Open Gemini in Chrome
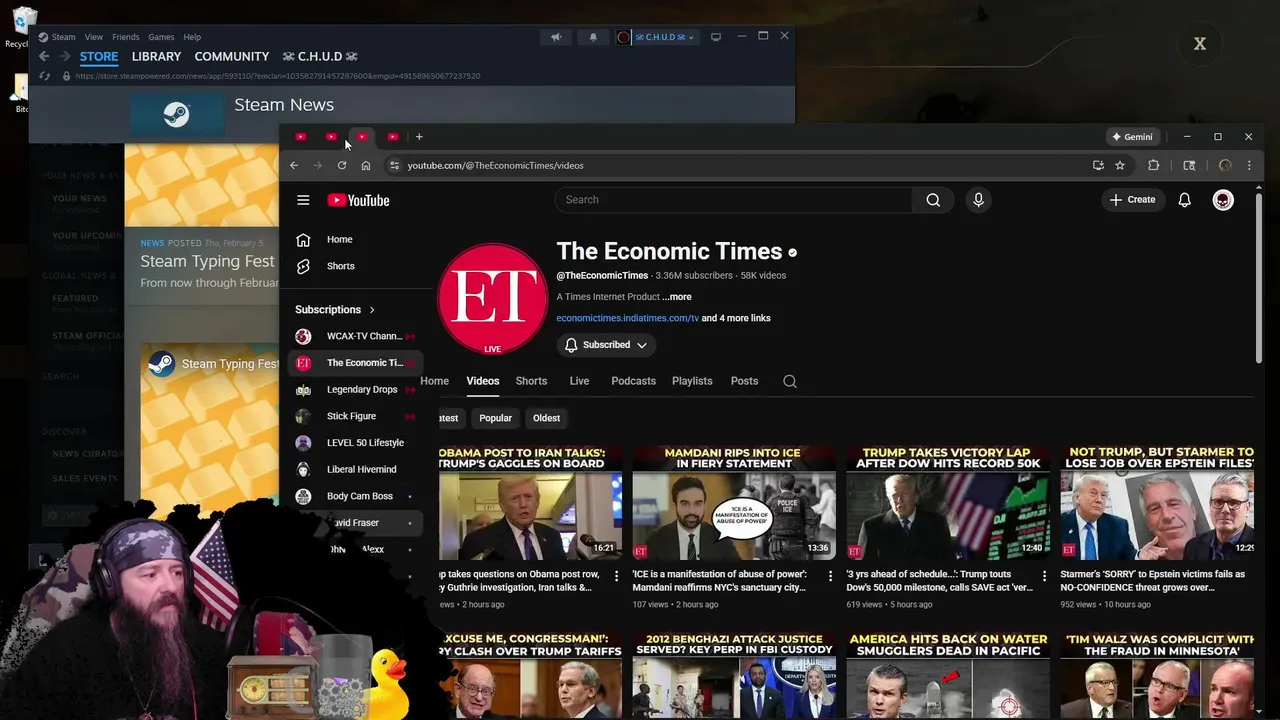1280x720 pixels. 1132,137
